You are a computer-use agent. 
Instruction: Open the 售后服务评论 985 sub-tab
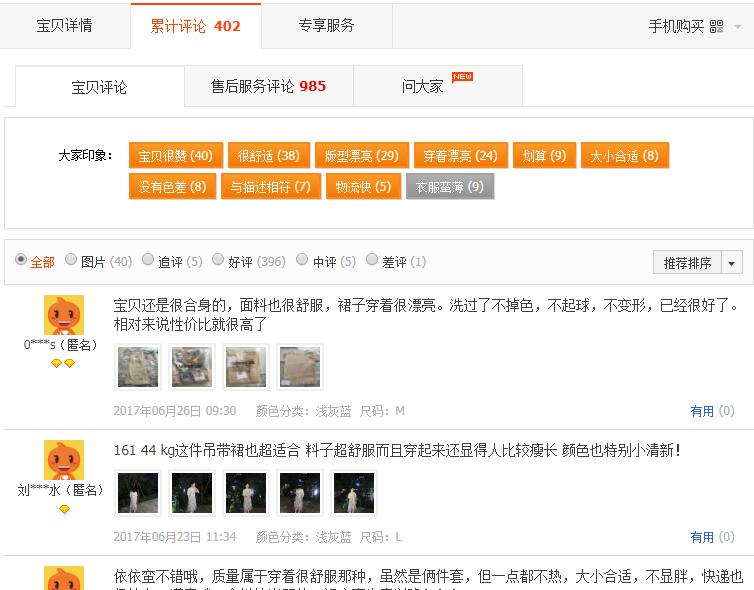(269, 86)
